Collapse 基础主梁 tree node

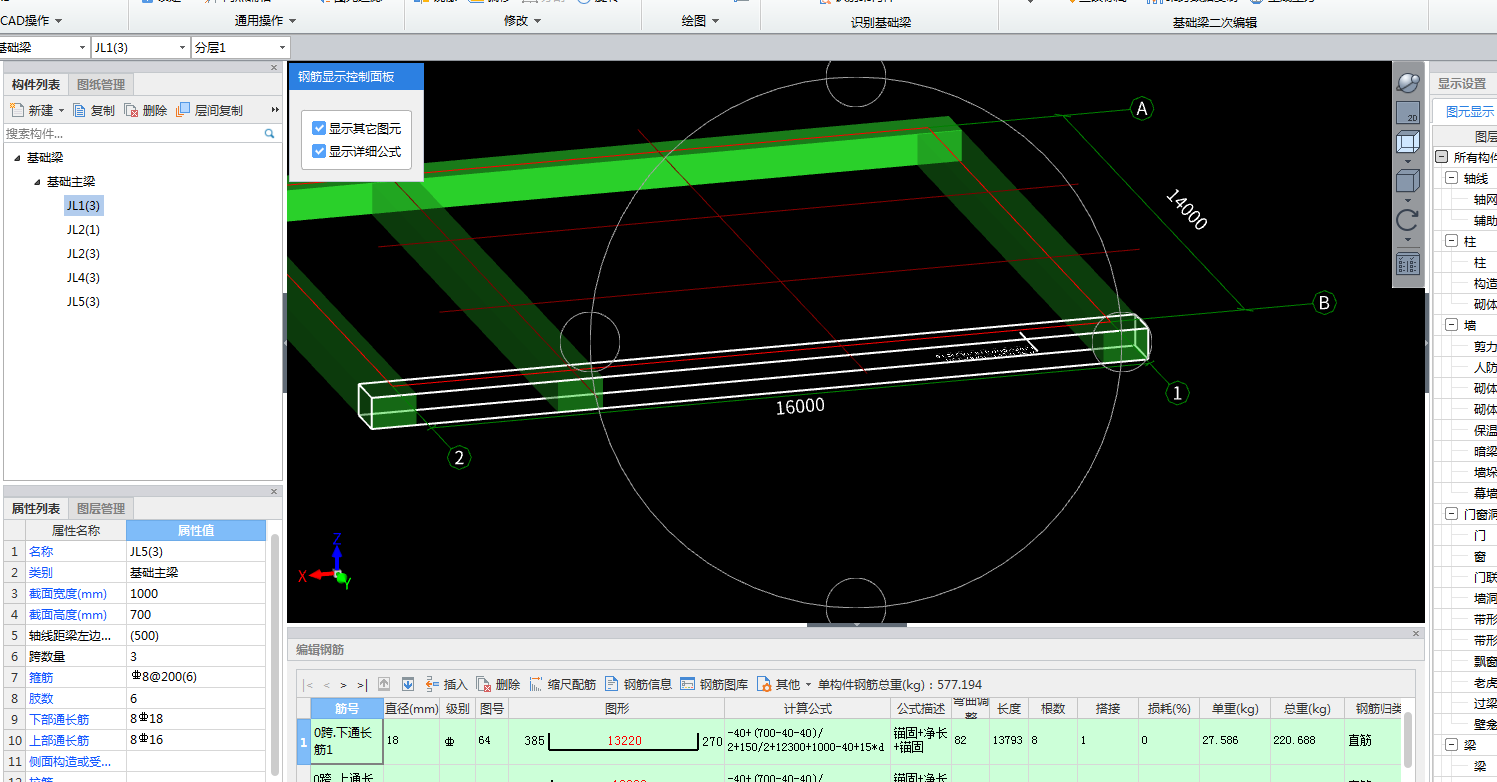(37, 182)
